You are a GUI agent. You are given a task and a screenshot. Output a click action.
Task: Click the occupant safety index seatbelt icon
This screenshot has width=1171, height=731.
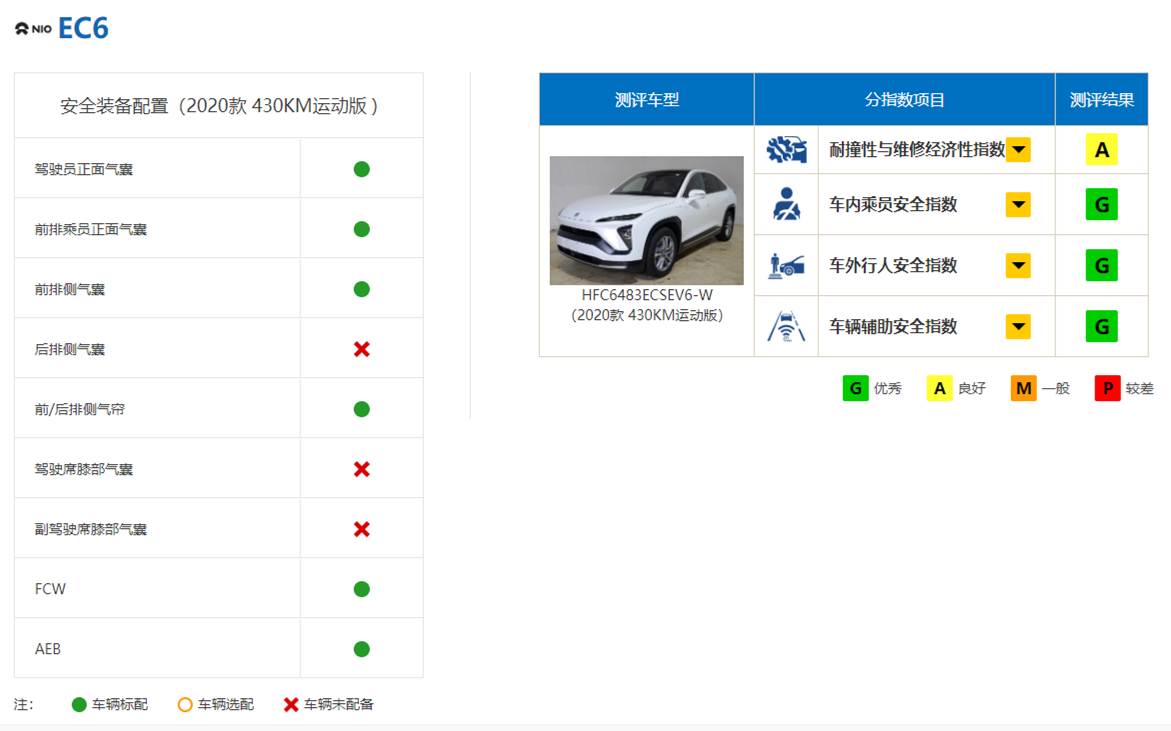pyautogui.click(x=786, y=204)
